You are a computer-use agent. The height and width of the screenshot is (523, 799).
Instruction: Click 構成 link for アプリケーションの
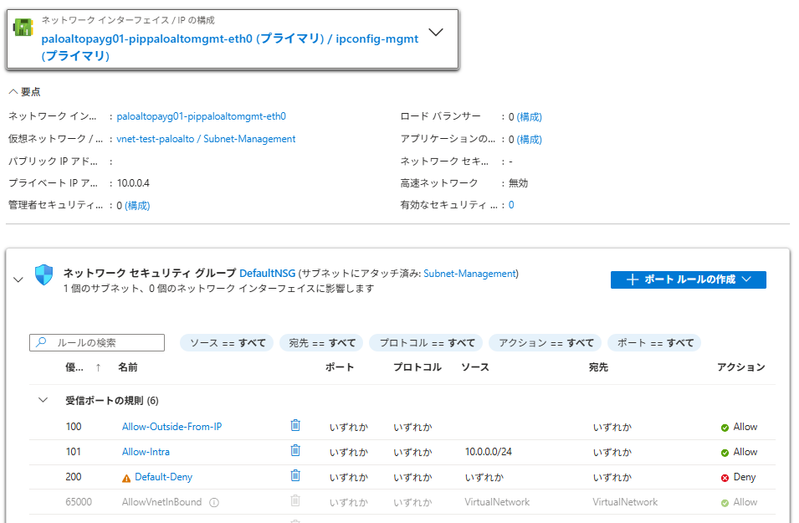pyautogui.click(x=529, y=139)
